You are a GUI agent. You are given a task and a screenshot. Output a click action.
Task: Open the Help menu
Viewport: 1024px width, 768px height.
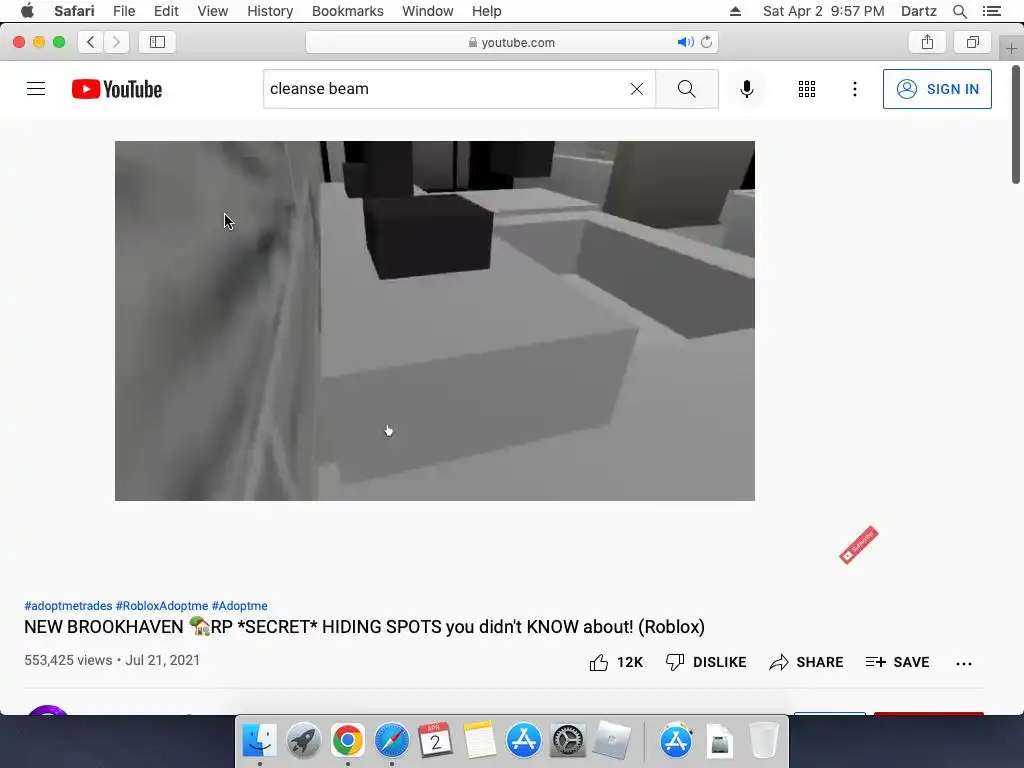point(487,11)
